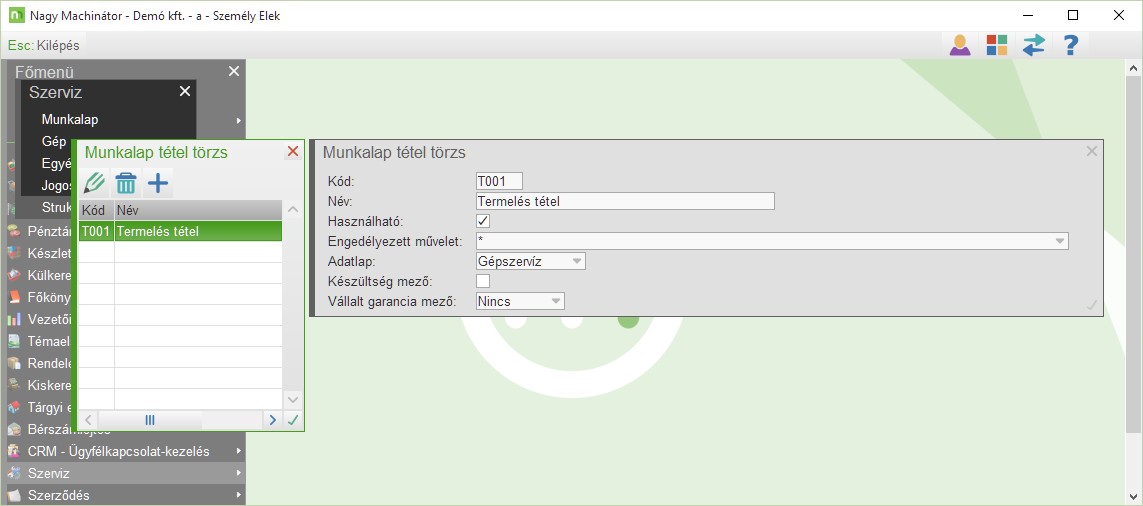Open the Vállalt garancia mező dropdown
Viewport: 1143px width, 506px height.
(556, 300)
